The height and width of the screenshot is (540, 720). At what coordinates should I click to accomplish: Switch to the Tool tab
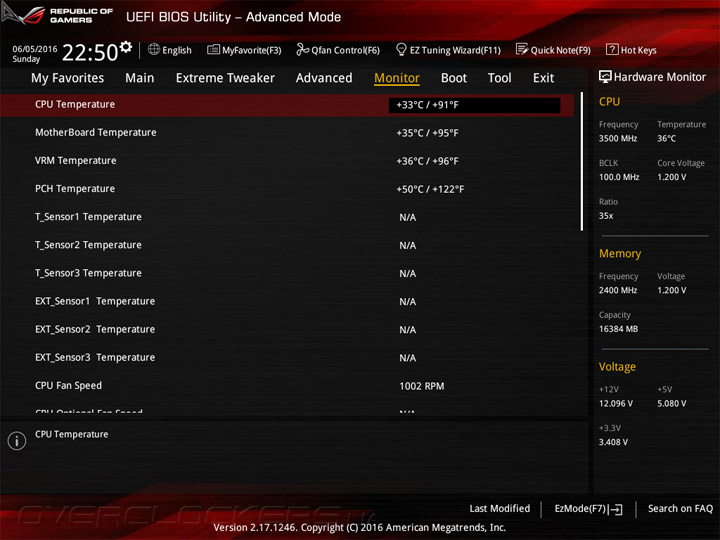500,78
